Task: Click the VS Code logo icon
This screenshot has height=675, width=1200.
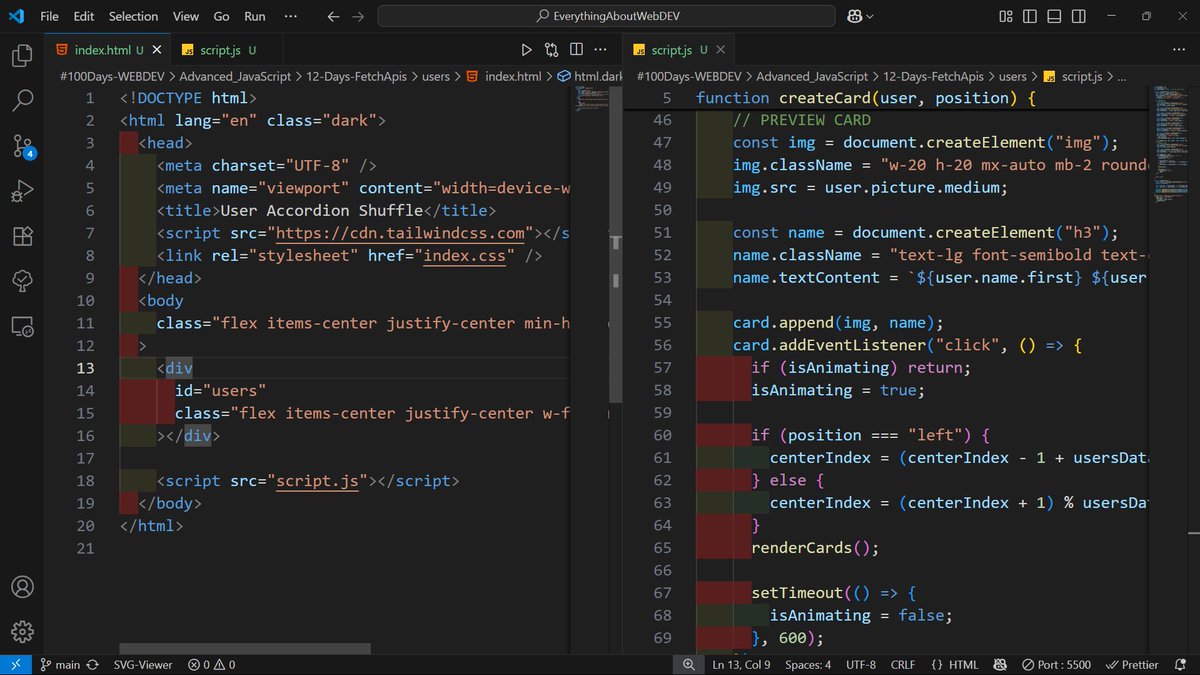Action: (16, 16)
